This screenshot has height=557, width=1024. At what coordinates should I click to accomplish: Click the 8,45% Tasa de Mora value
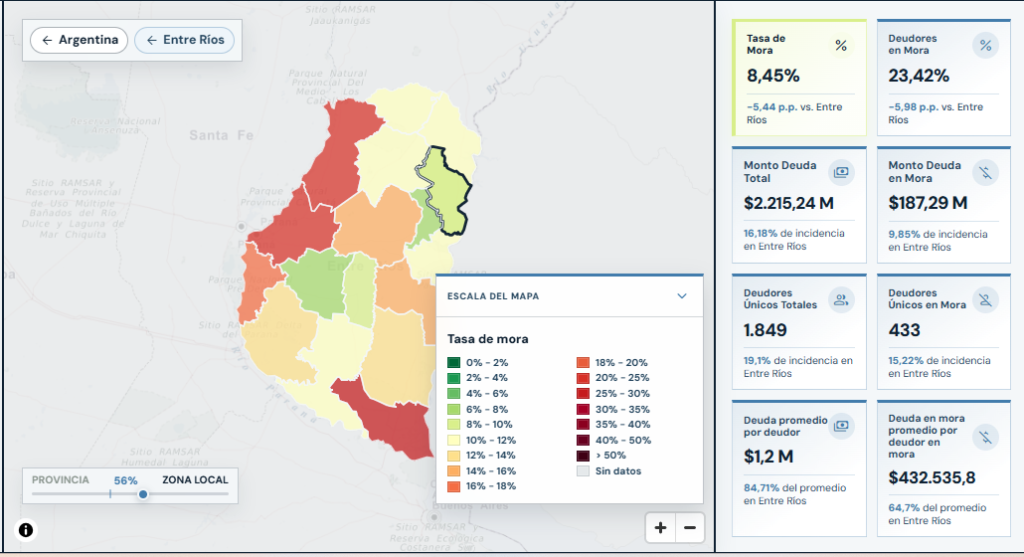coord(773,76)
